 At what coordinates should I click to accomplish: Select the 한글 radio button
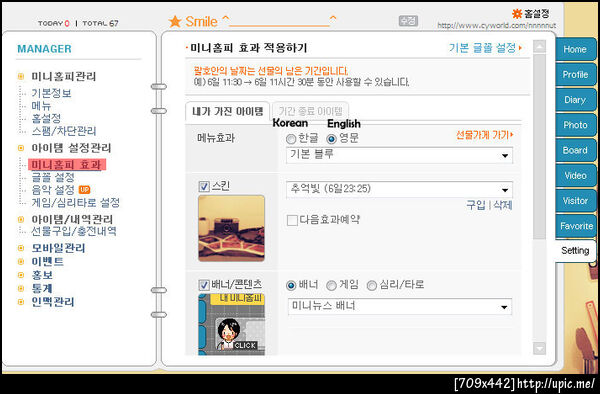[x=291, y=139]
